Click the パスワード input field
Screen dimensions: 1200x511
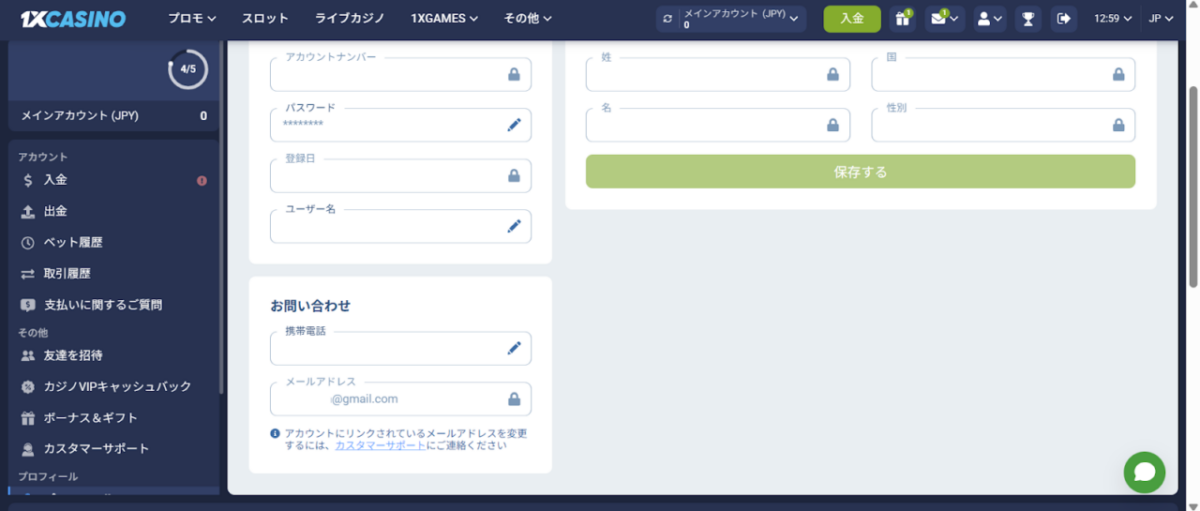point(400,125)
